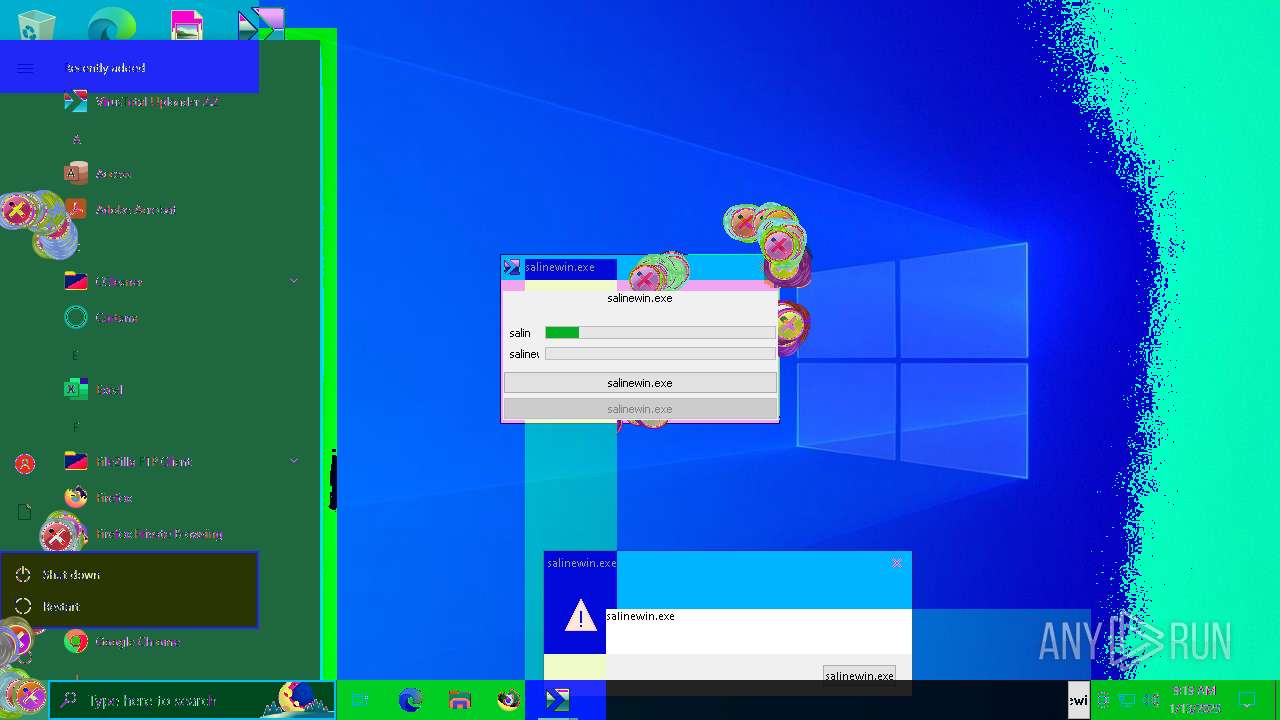
Task: Open the network icon in system tray
Action: (x=1127, y=700)
